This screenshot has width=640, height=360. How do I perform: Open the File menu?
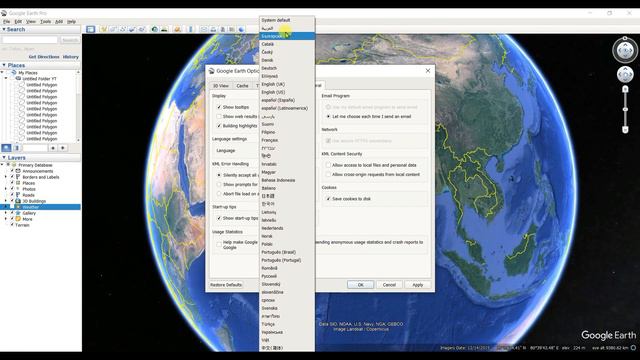7,21
